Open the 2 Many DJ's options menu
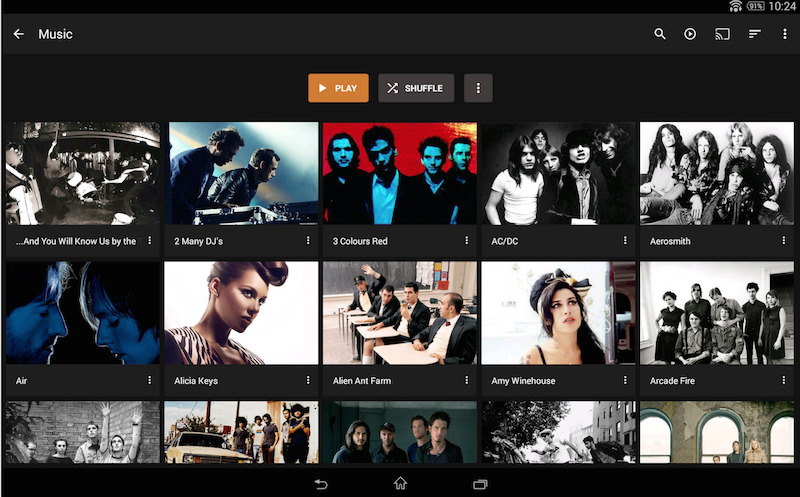The image size is (800, 497). click(x=308, y=240)
